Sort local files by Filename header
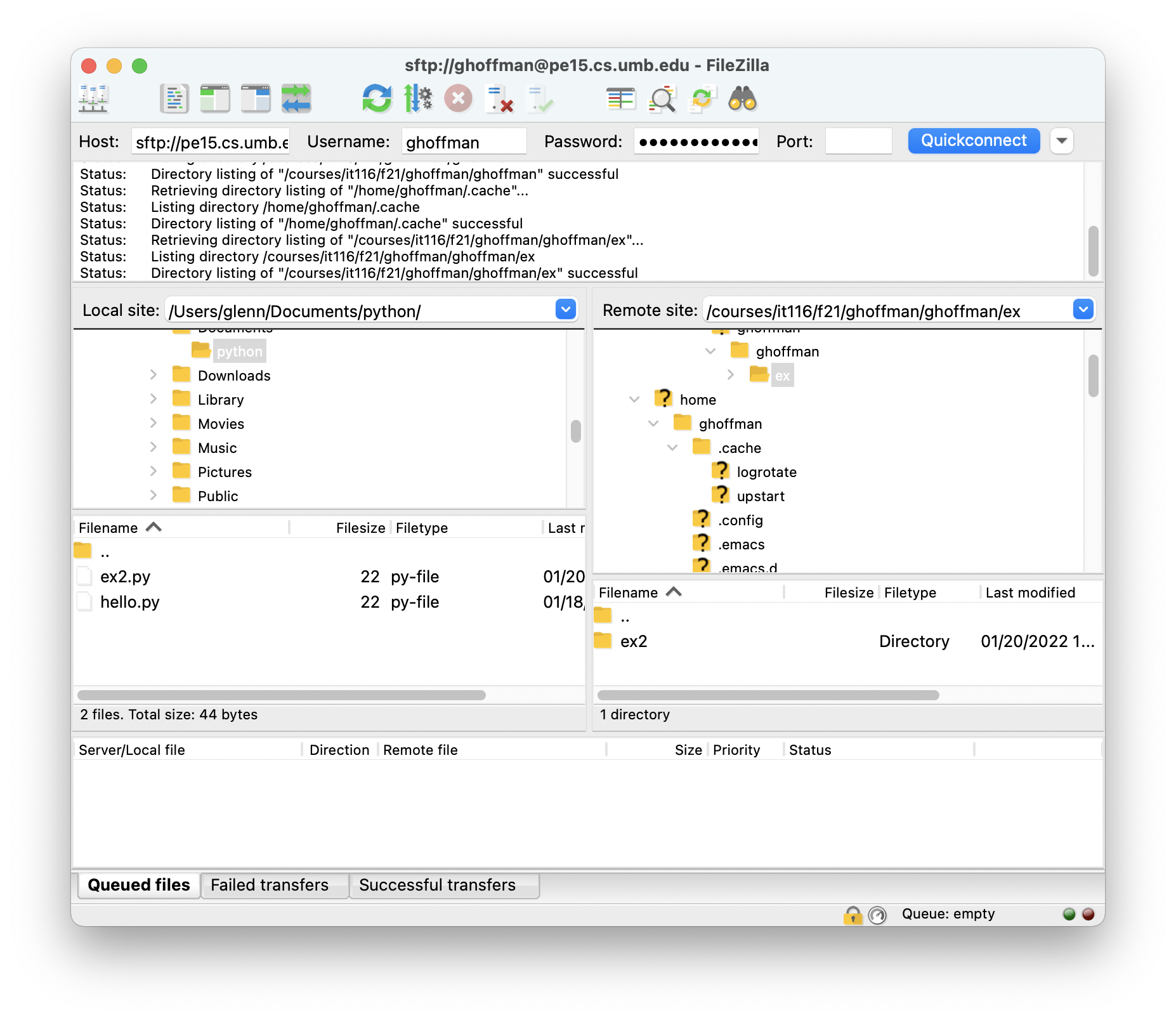 [x=181, y=528]
